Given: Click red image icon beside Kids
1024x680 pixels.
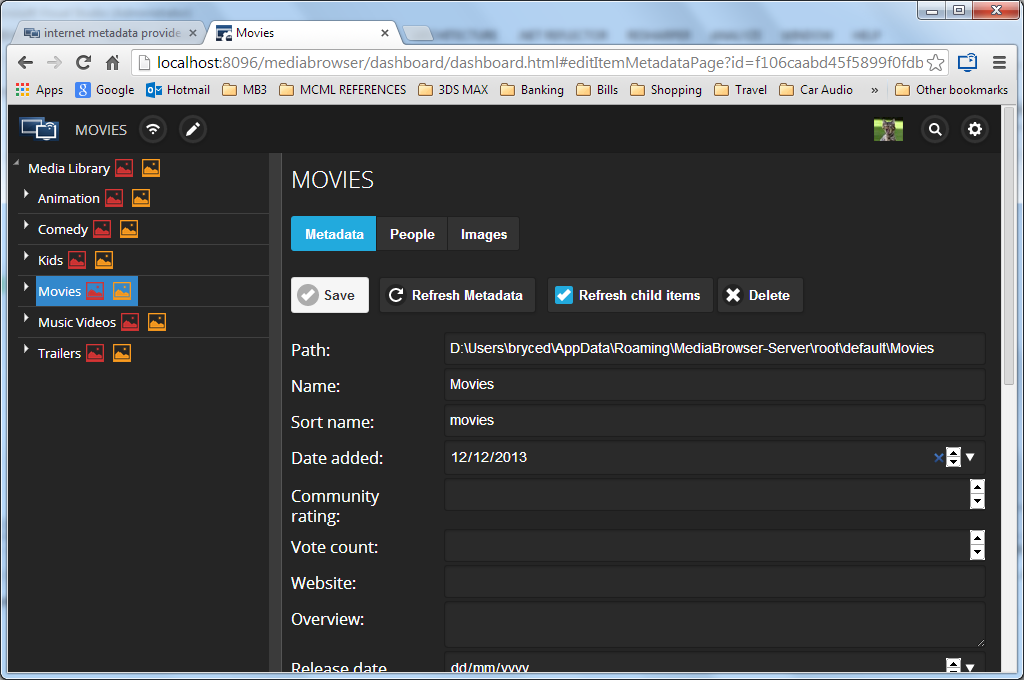Looking at the screenshot, I should 77,260.
